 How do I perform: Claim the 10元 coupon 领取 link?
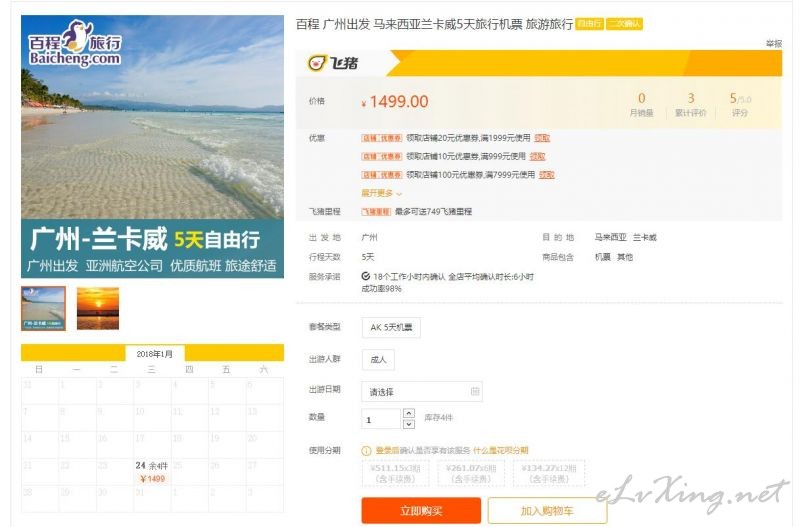pos(537,156)
